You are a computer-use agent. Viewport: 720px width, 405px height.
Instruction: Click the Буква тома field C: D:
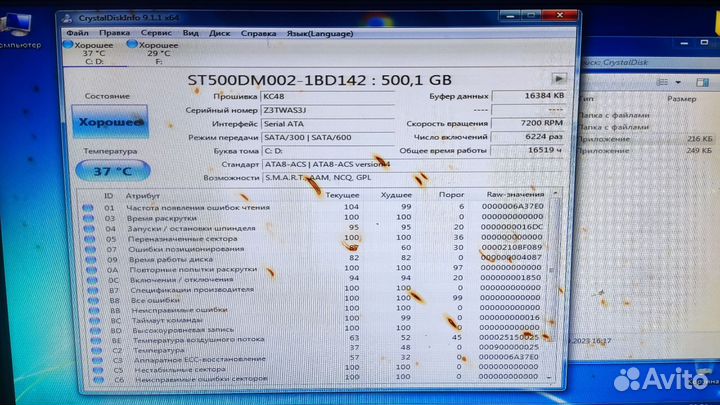pos(328,151)
